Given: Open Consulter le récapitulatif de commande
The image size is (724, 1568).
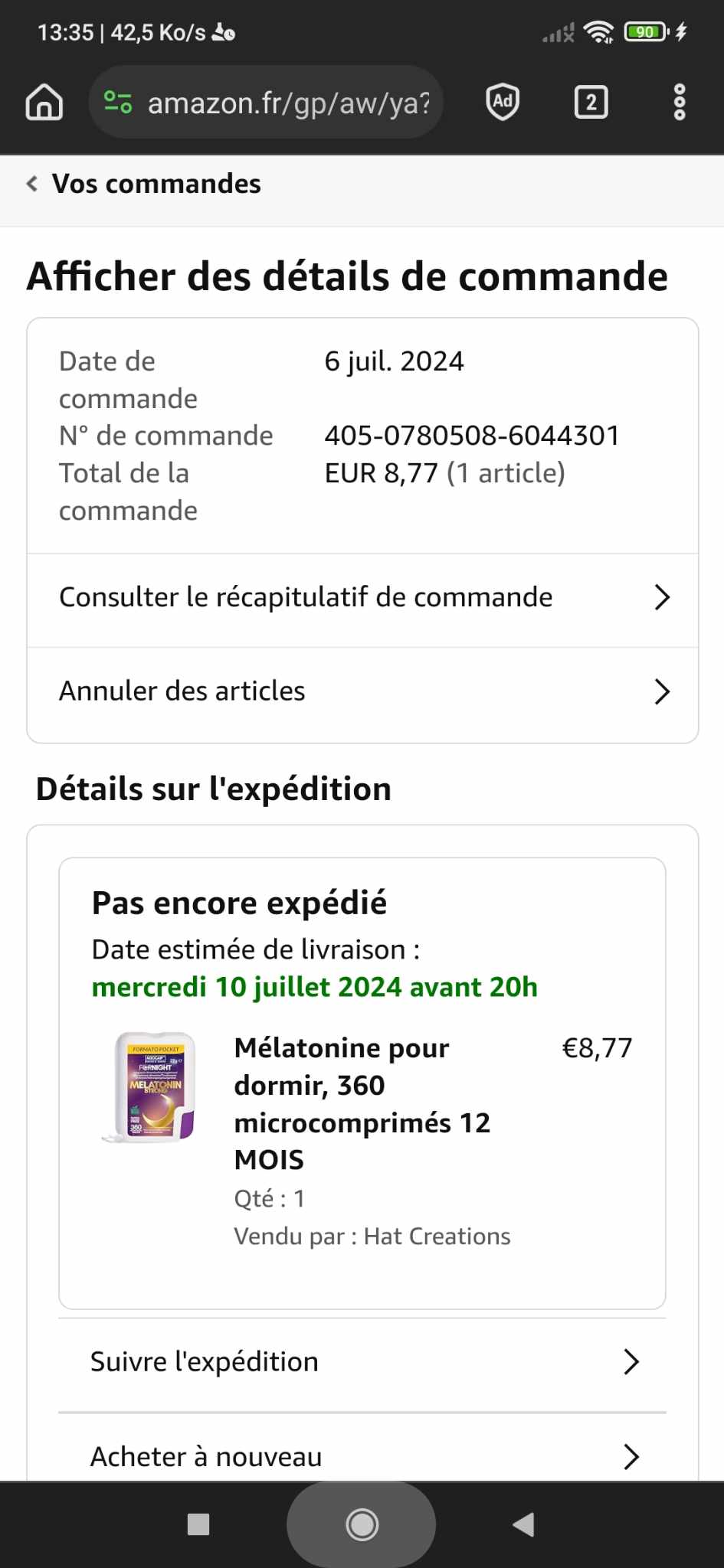Looking at the screenshot, I should pos(306,598).
